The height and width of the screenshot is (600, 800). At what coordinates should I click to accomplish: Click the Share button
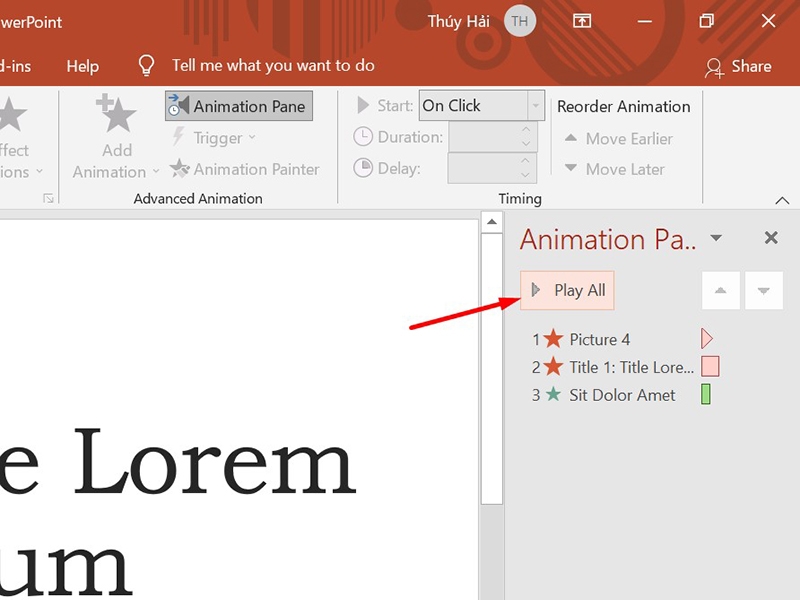pyautogui.click(x=738, y=67)
